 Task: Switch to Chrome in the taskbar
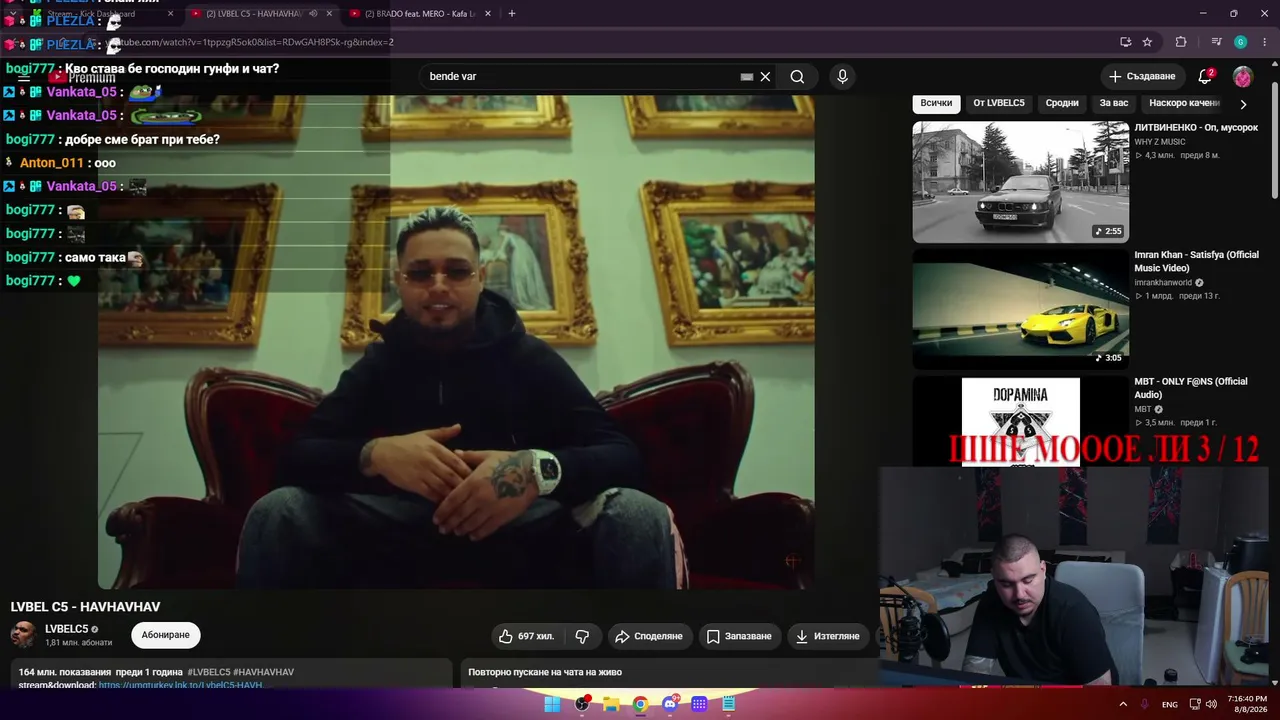pyautogui.click(x=640, y=704)
